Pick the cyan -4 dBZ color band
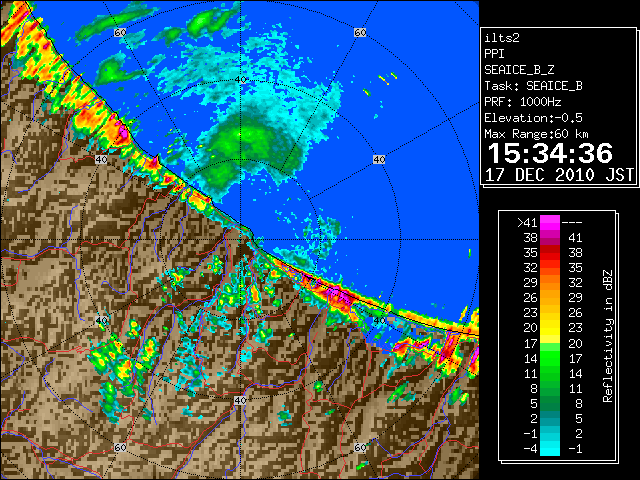The width and height of the screenshot is (640, 480). point(550,448)
